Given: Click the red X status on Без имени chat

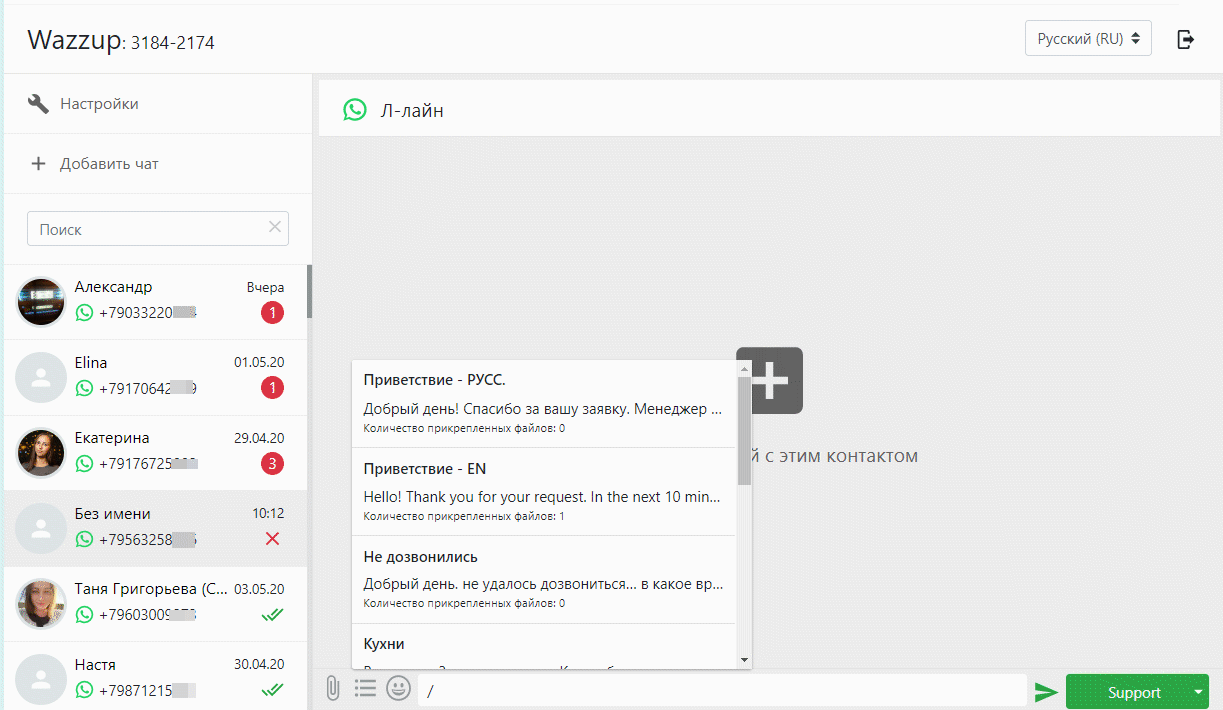Looking at the screenshot, I should (272, 538).
